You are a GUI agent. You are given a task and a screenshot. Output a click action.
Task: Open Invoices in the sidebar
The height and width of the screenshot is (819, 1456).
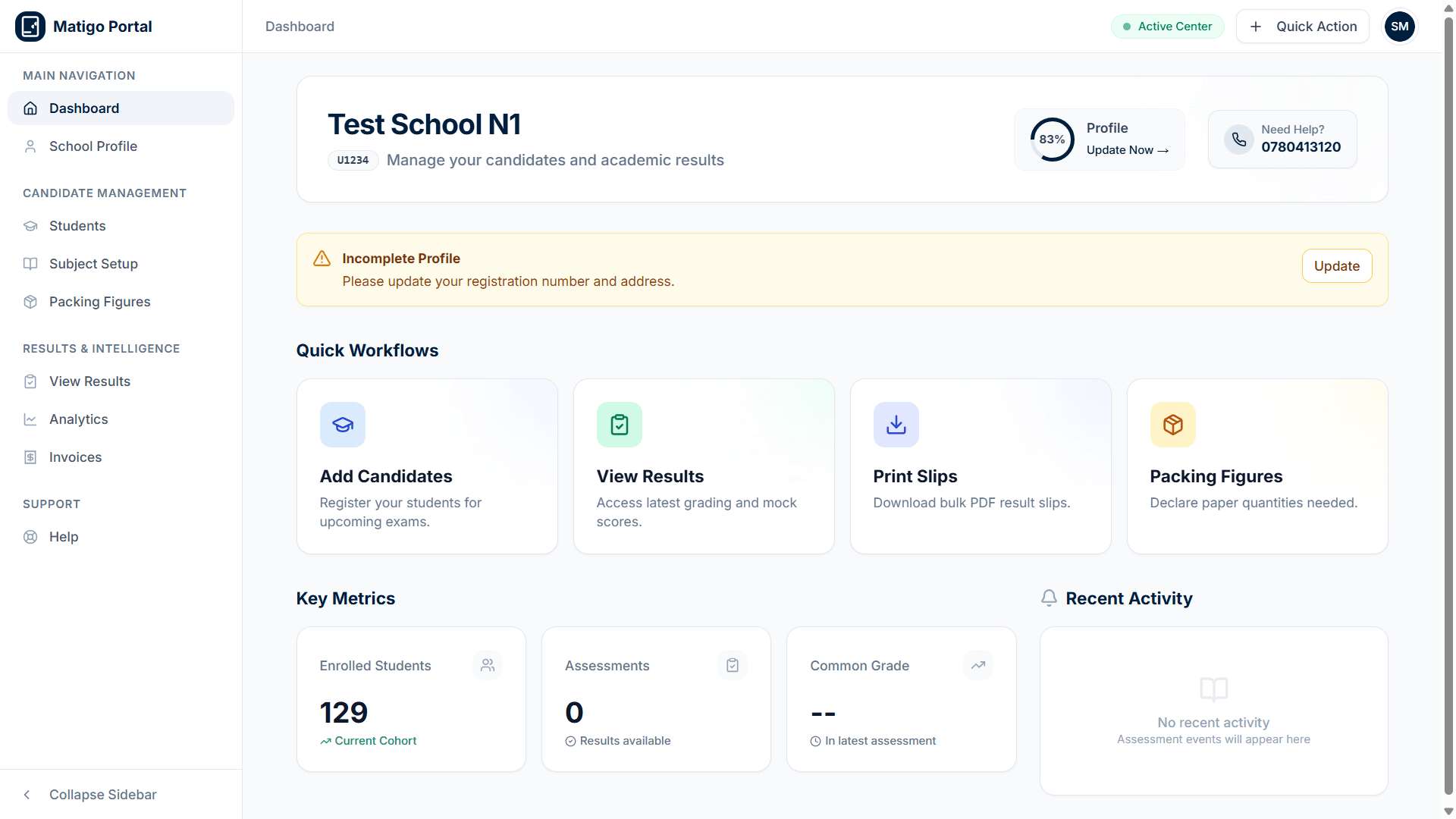click(x=121, y=457)
